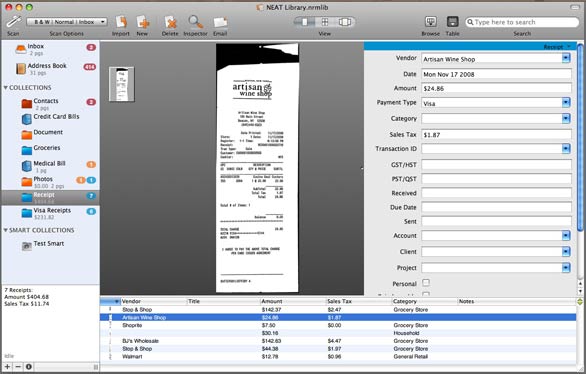Click the Scan wand icon
This screenshot has width=586, height=374.
click(13, 22)
